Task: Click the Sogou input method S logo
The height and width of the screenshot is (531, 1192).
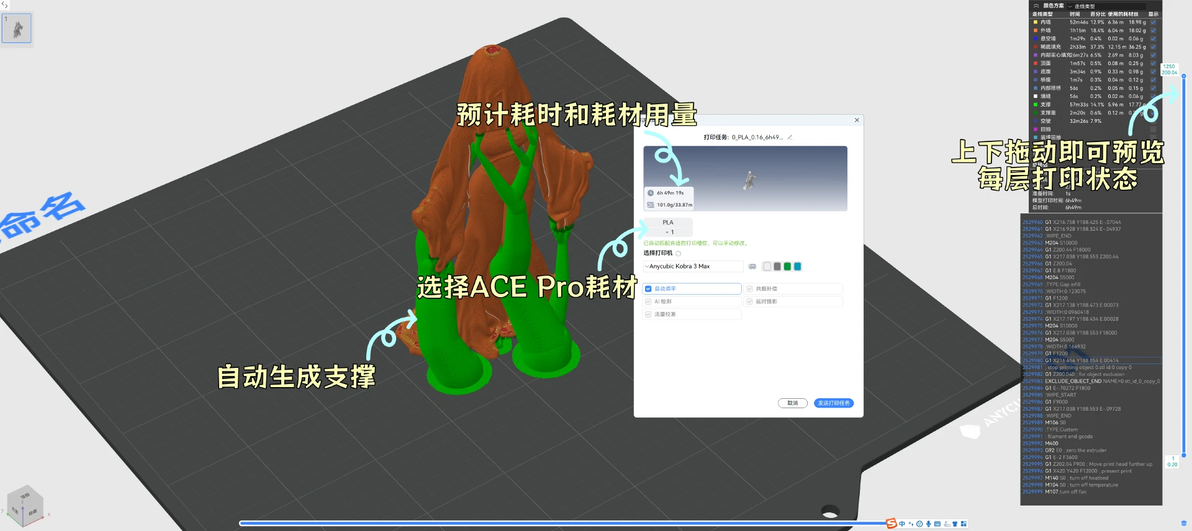Action: click(x=892, y=523)
